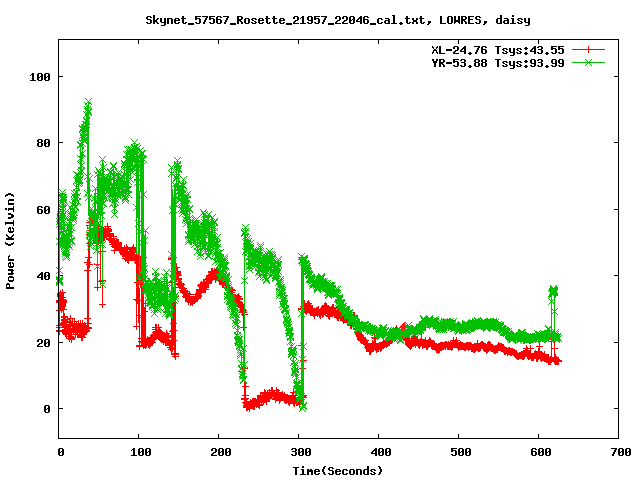Click the Power (Kelvin) y-axis label
This screenshot has height=480, width=640.
(10, 239)
